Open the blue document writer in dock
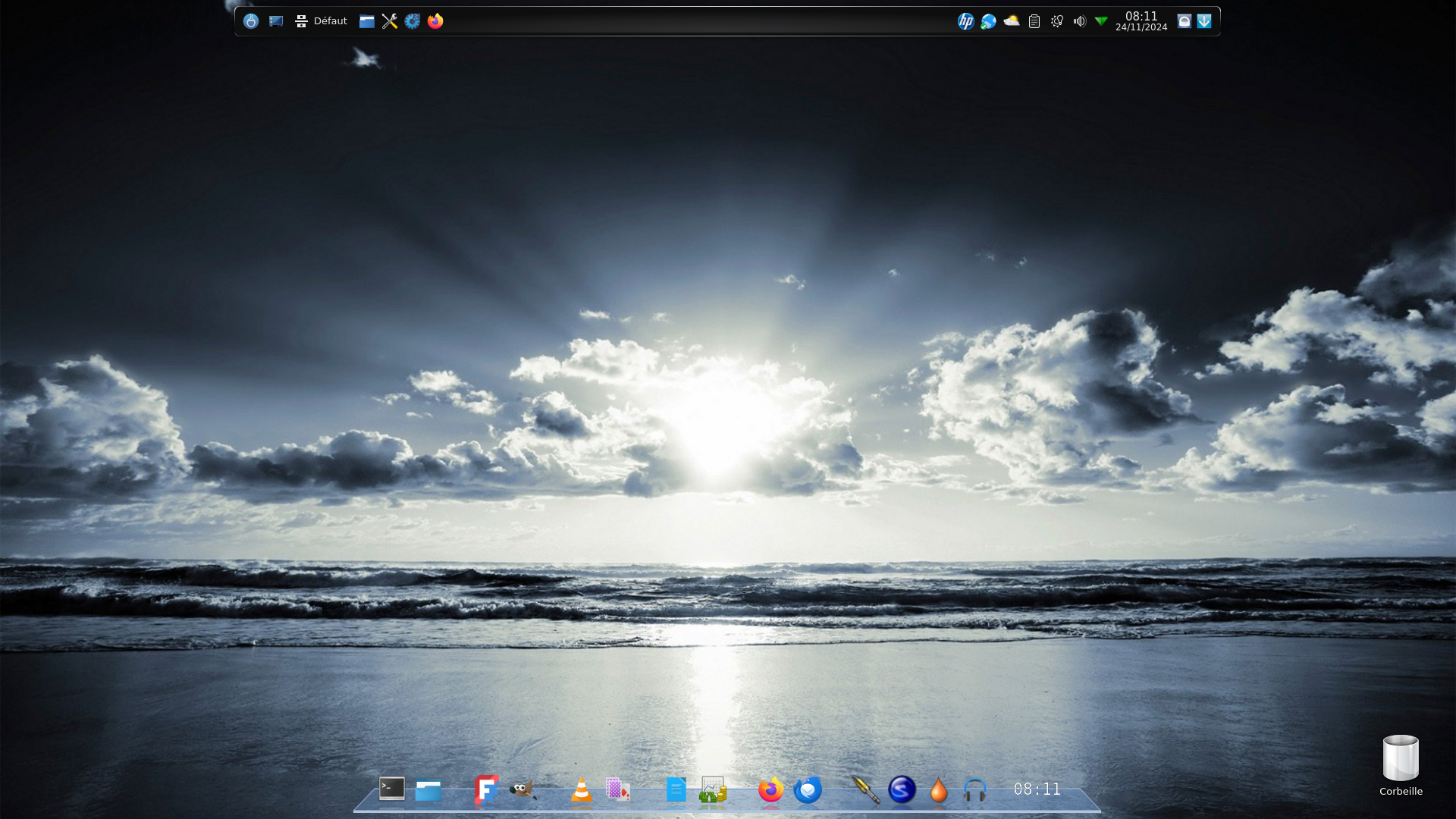 (676, 789)
